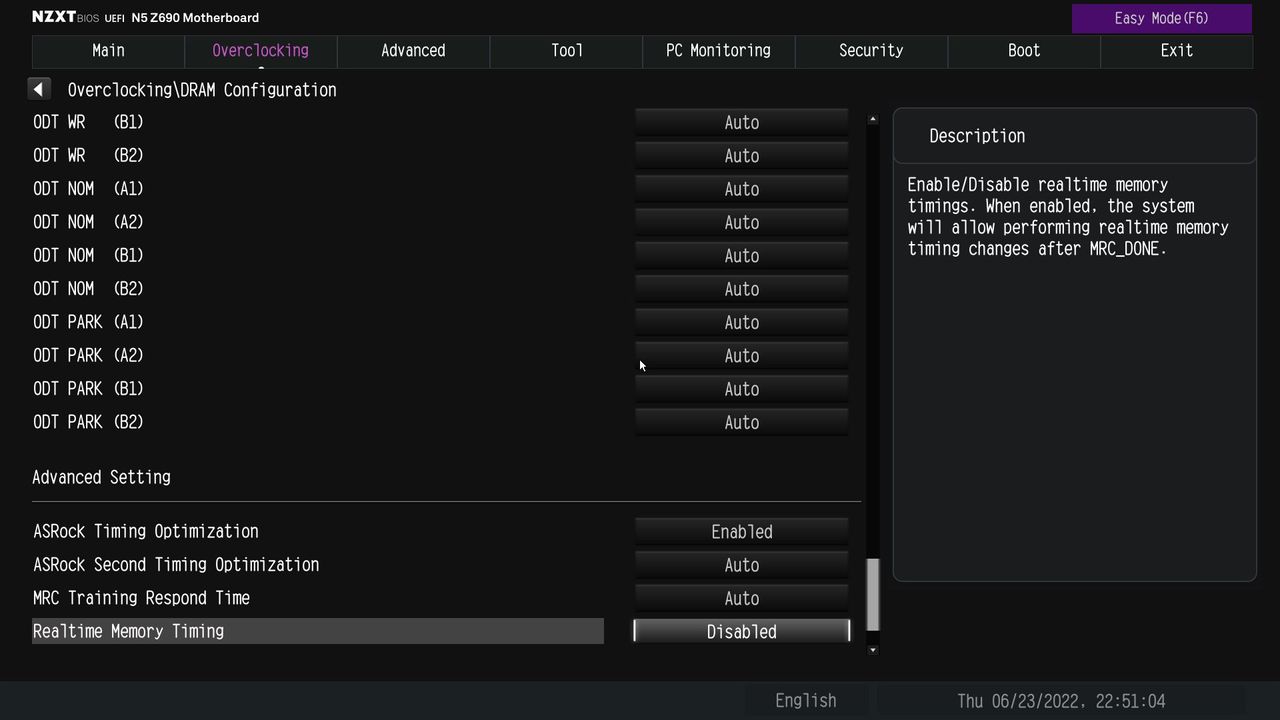
Task: Click the Easy Mode(F6) button
Action: [x=1161, y=18]
